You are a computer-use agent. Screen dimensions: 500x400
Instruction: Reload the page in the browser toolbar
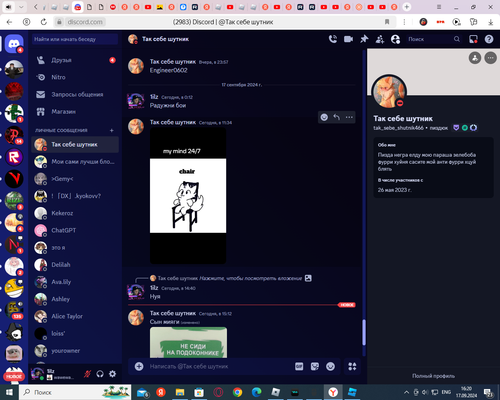[44, 22]
